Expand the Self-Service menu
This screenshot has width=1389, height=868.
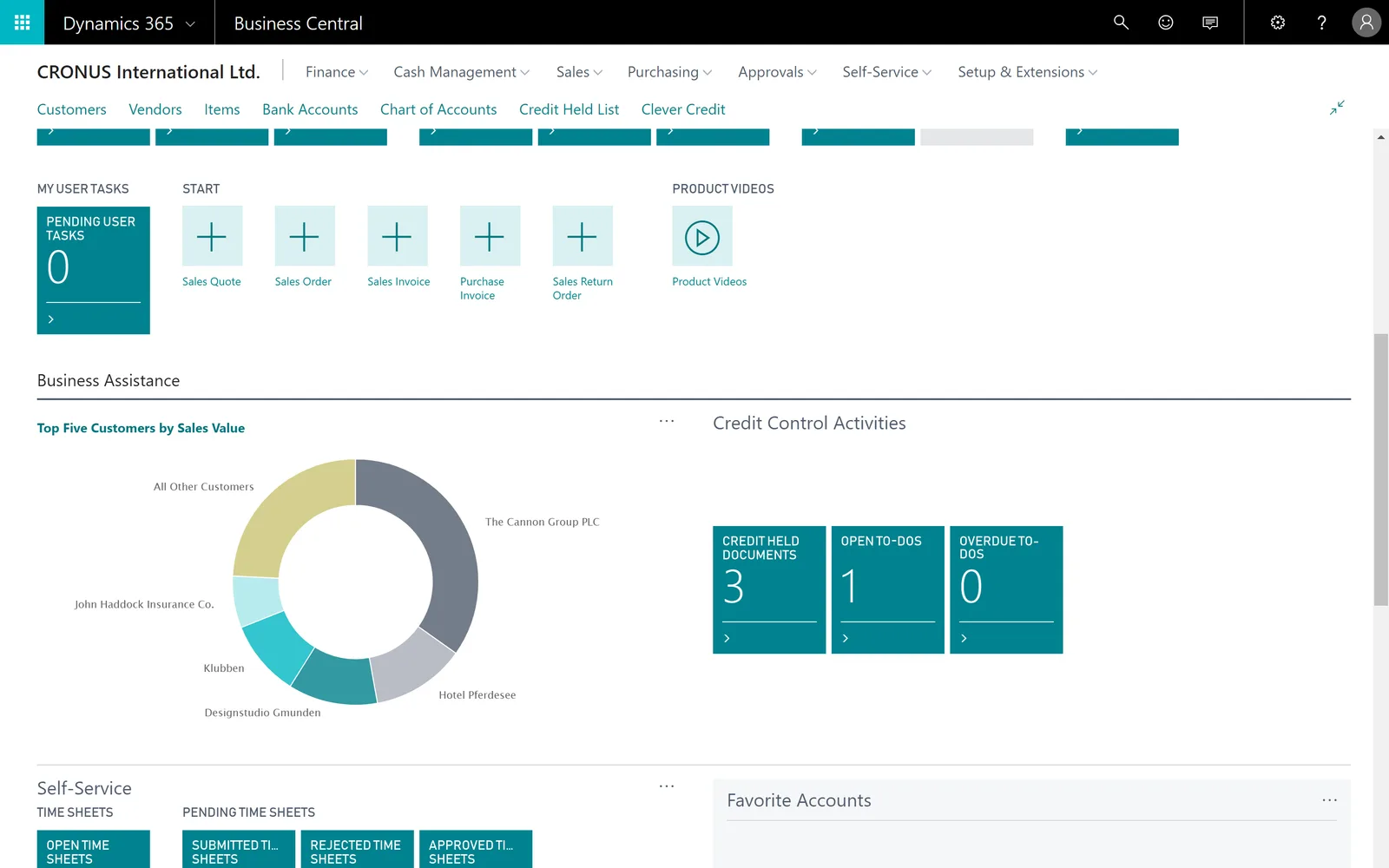887,72
